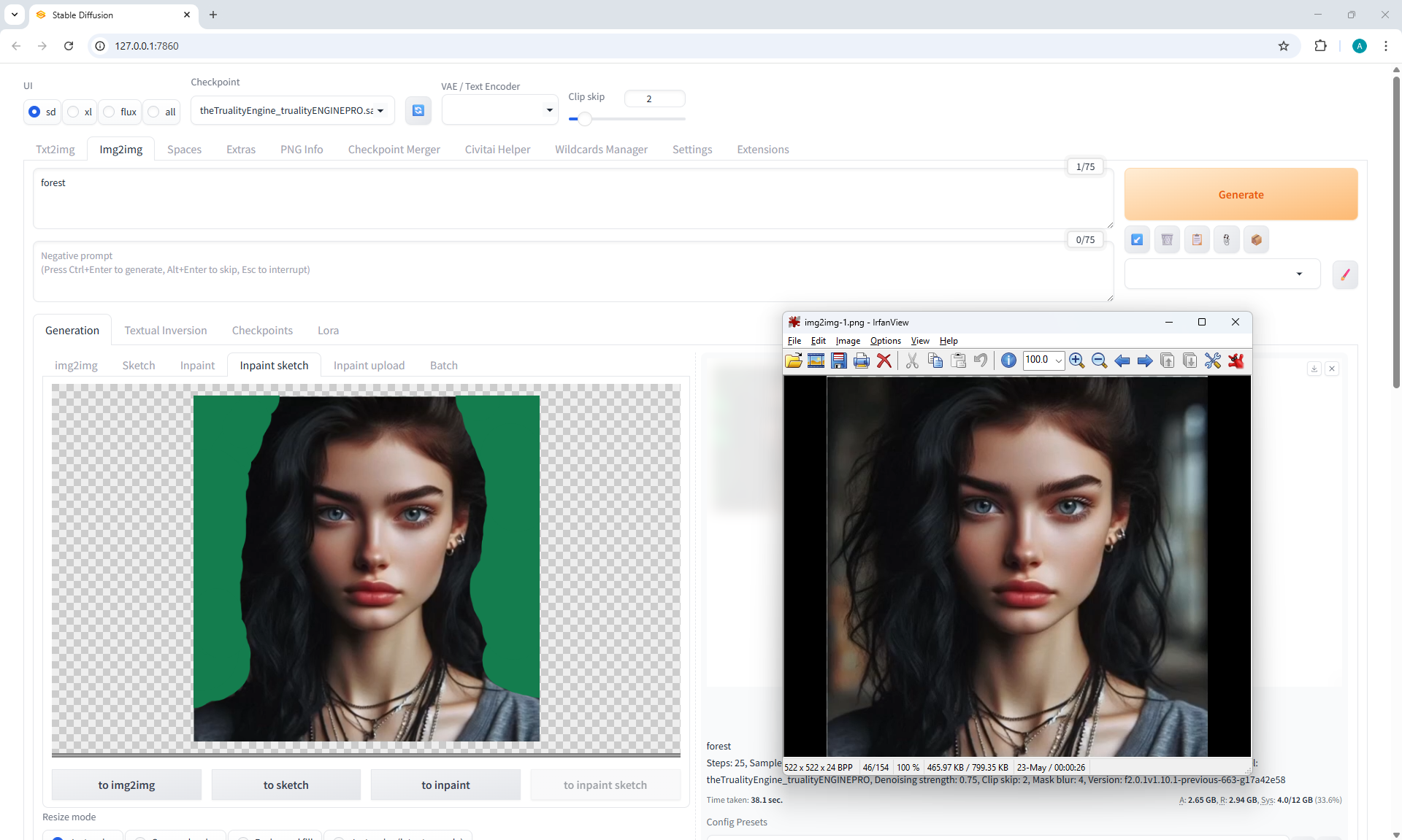Switch to the PNG Info tab
The height and width of the screenshot is (840, 1402).
click(x=302, y=149)
